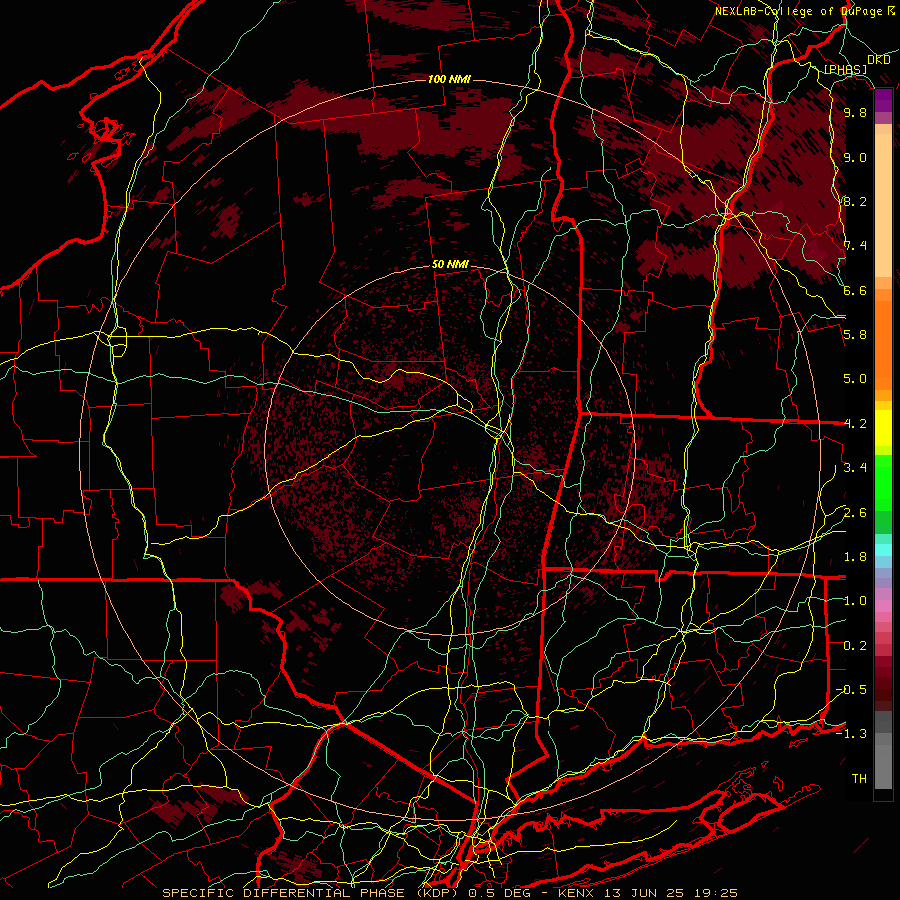Click the 5.8 scale value

coord(855,335)
